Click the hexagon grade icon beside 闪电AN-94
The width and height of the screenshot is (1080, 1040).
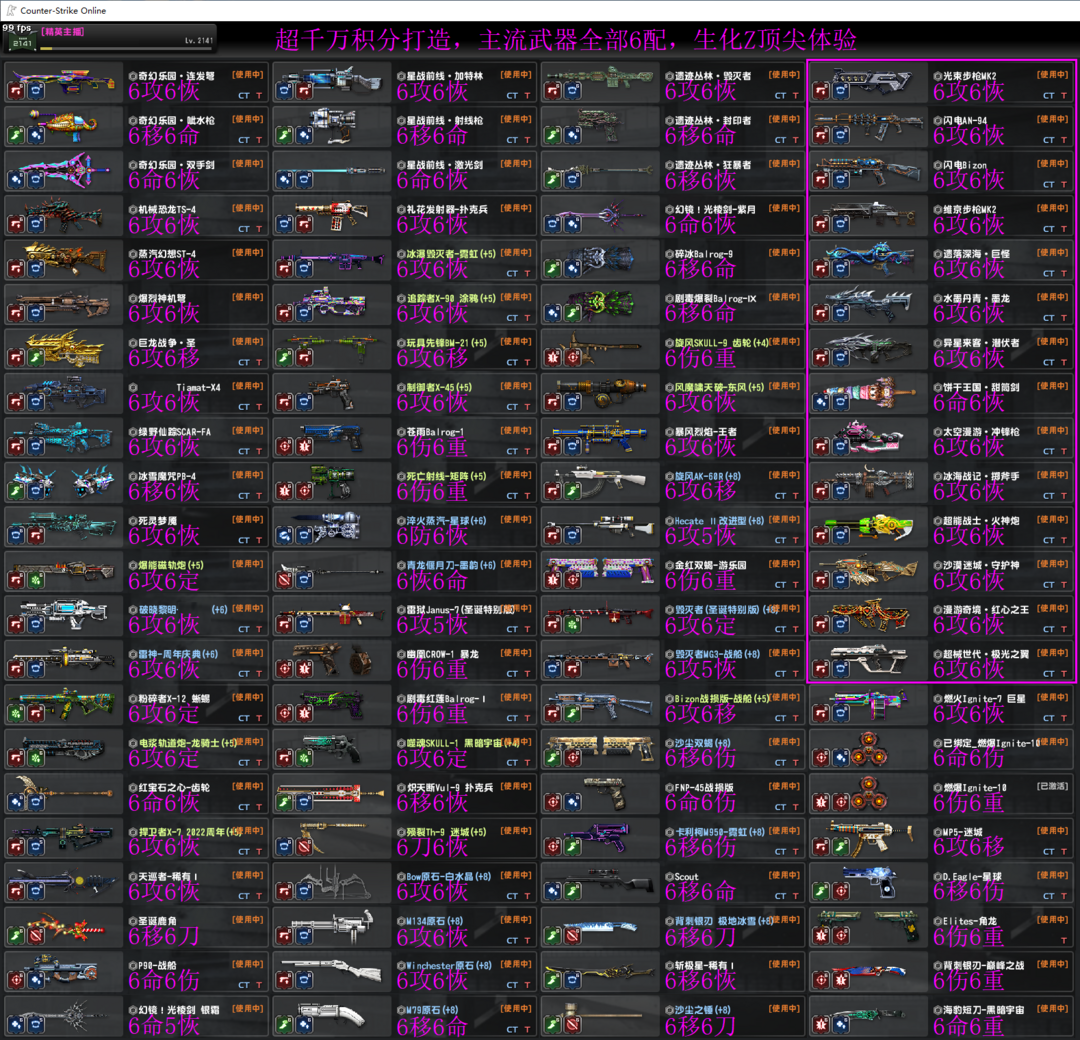[935, 120]
